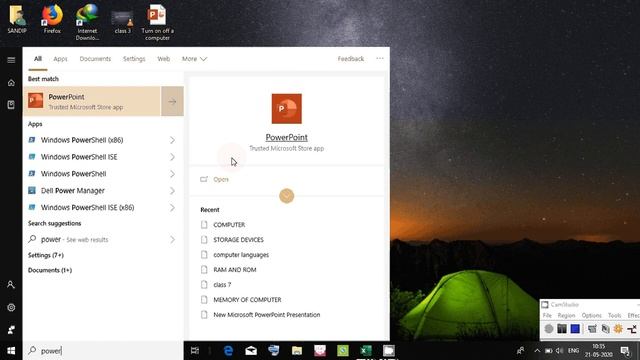The image size is (640, 360).
Task: Expand more actions with the round chevron
Action: (x=287, y=196)
